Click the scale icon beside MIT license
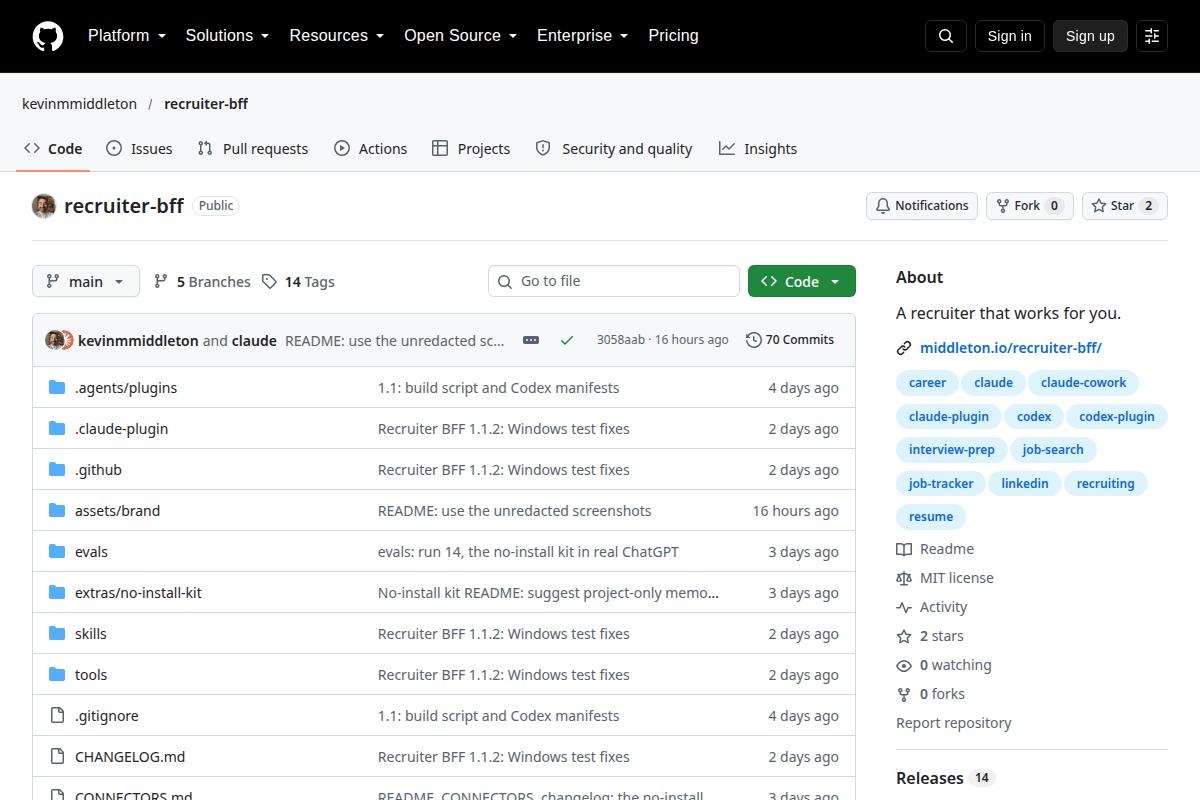 904,578
